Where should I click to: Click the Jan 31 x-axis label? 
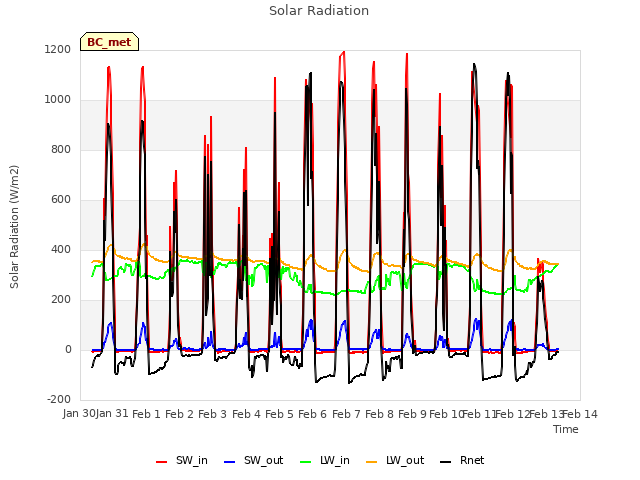click(112, 414)
